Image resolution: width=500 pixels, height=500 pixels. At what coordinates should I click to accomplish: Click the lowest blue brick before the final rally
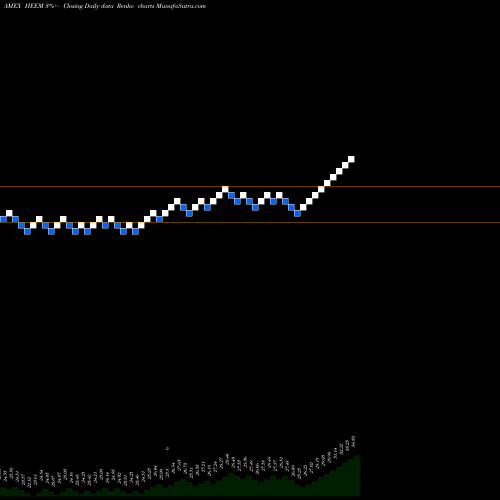pos(297,213)
